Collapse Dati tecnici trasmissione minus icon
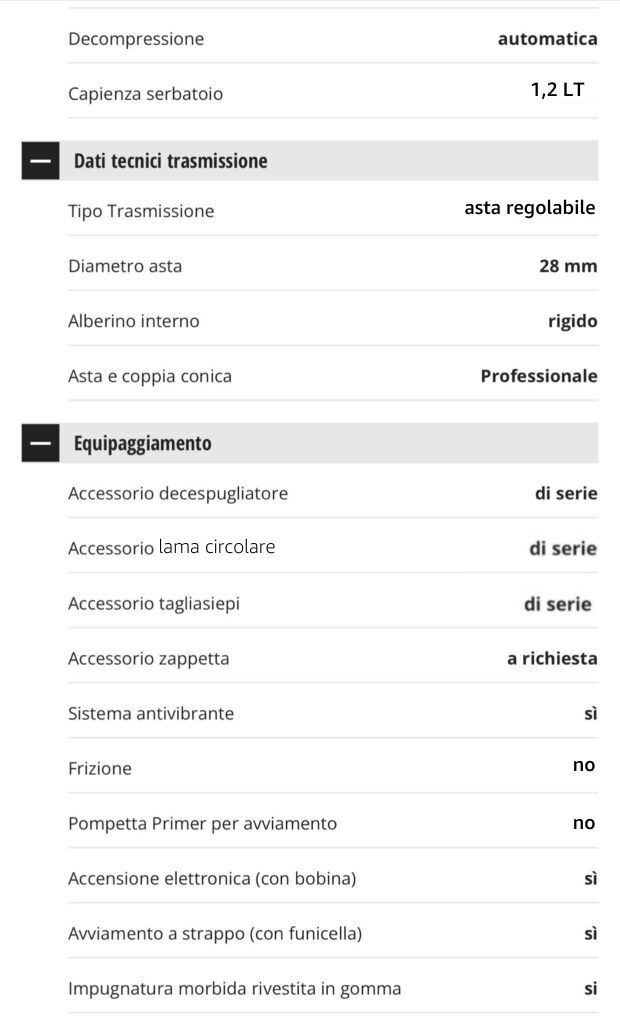620x1024 pixels. [41, 161]
